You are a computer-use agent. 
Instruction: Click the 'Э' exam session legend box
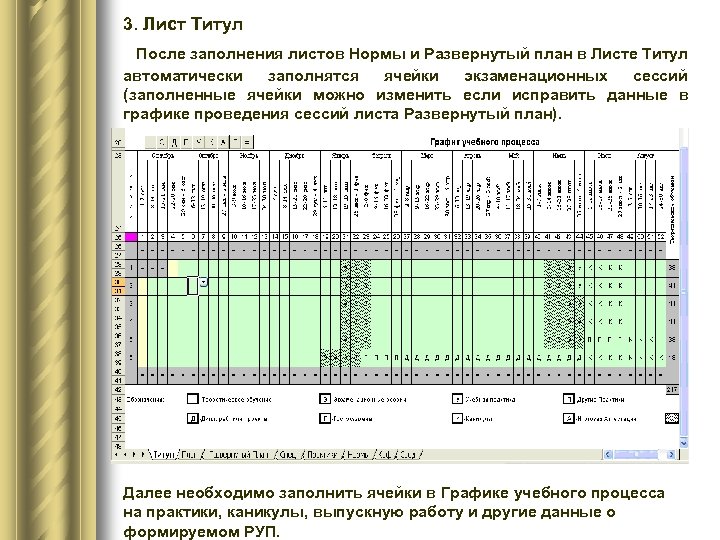tap(325, 399)
